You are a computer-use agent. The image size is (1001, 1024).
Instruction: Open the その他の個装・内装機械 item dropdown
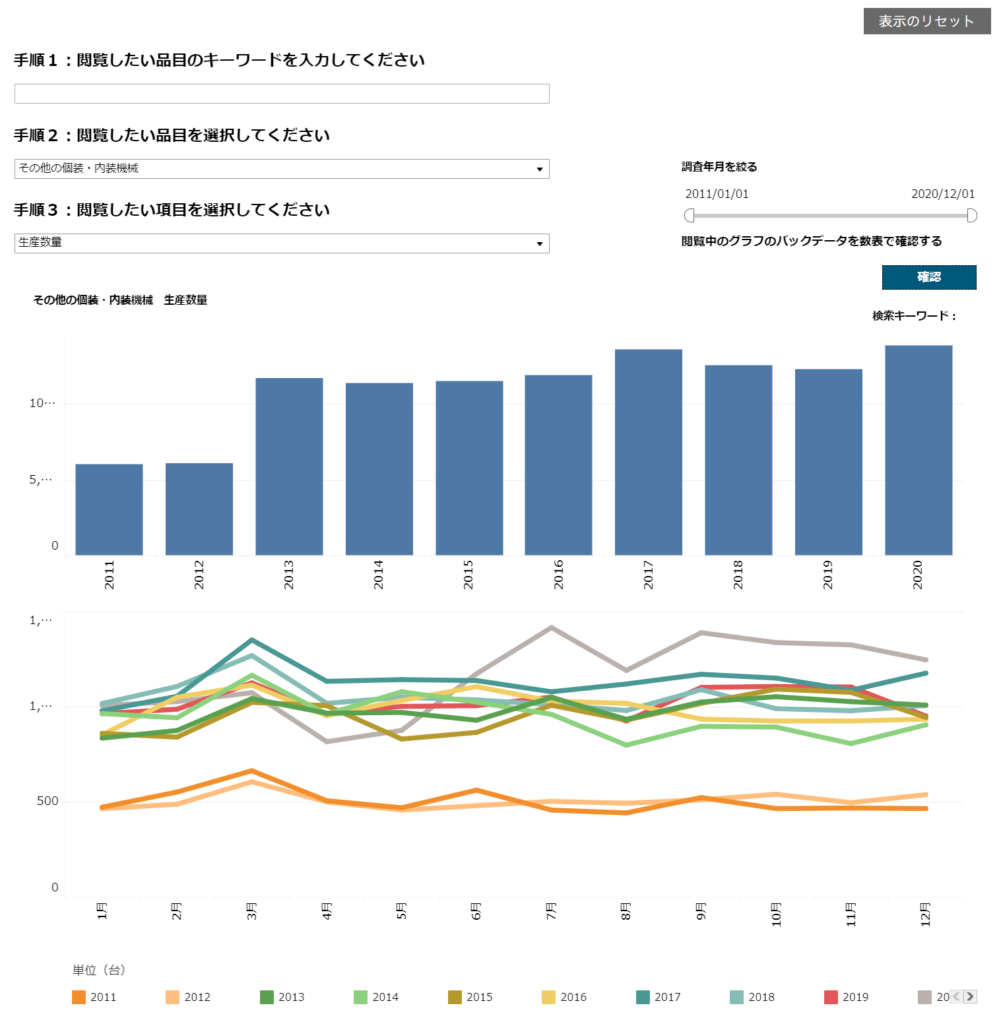(x=281, y=168)
